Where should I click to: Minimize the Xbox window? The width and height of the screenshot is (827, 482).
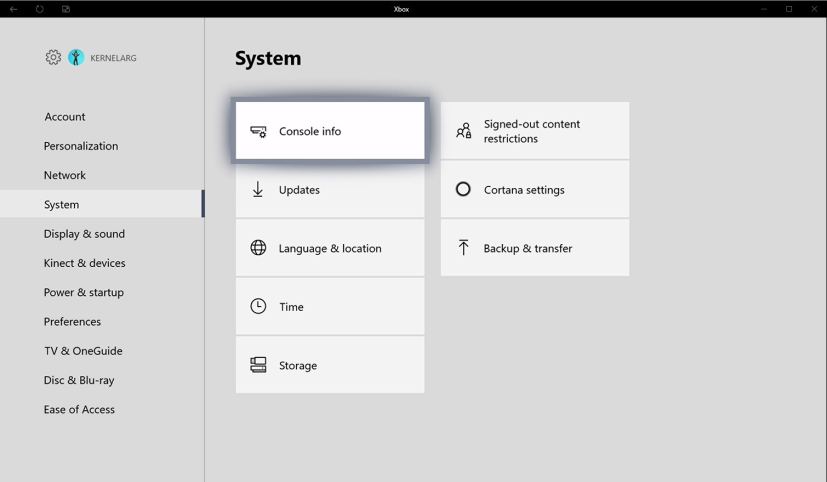click(764, 9)
